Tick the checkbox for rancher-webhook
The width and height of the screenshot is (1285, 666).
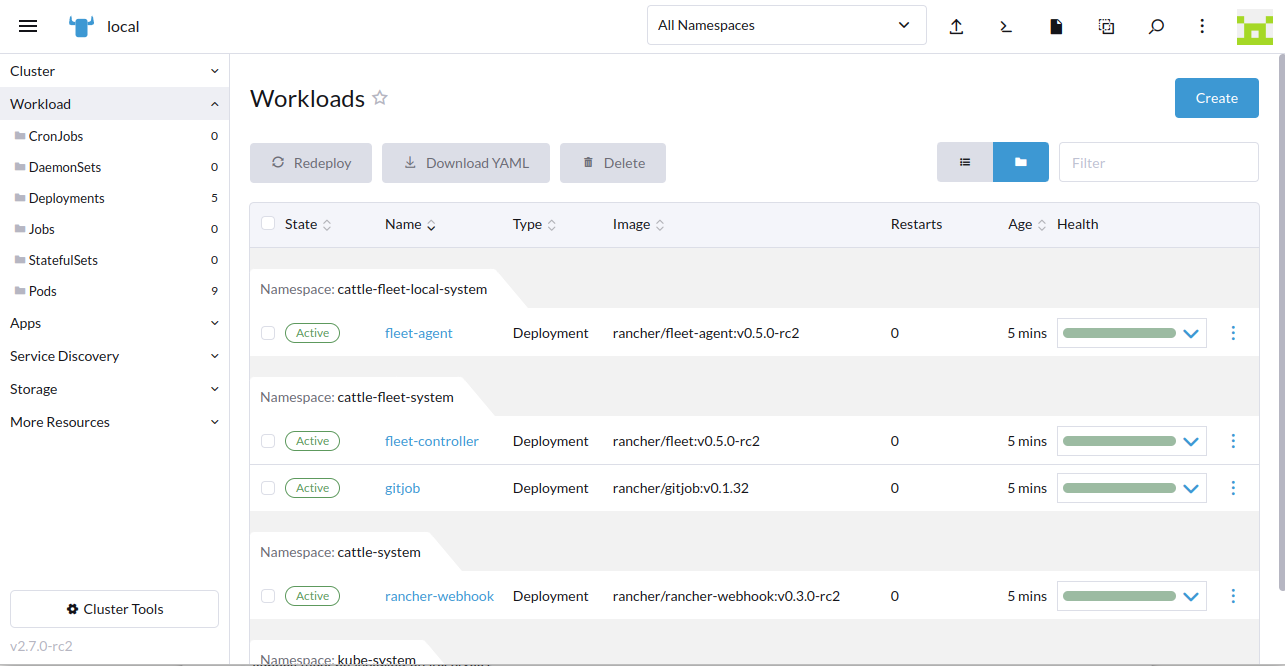click(x=268, y=596)
